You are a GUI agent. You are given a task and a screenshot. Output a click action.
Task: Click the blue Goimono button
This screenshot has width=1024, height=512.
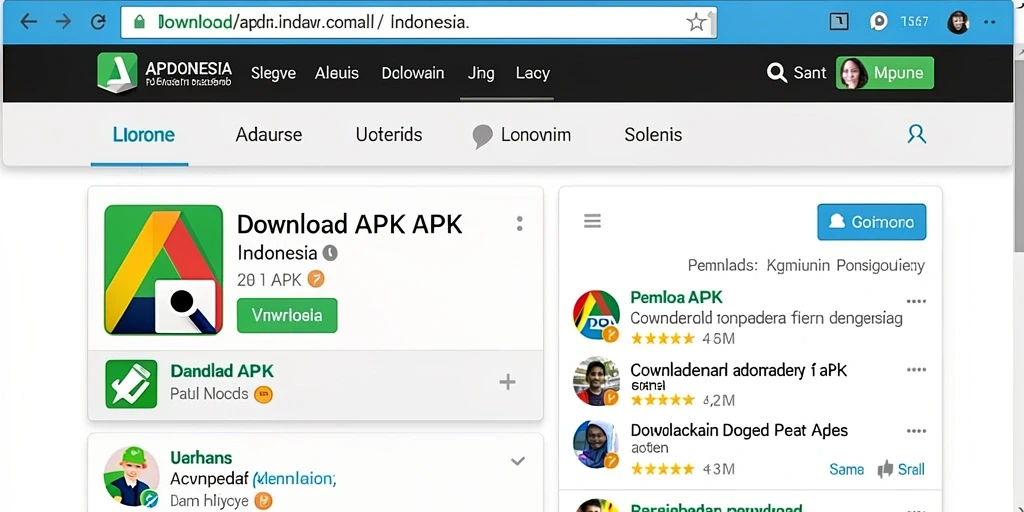tap(871, 222)
